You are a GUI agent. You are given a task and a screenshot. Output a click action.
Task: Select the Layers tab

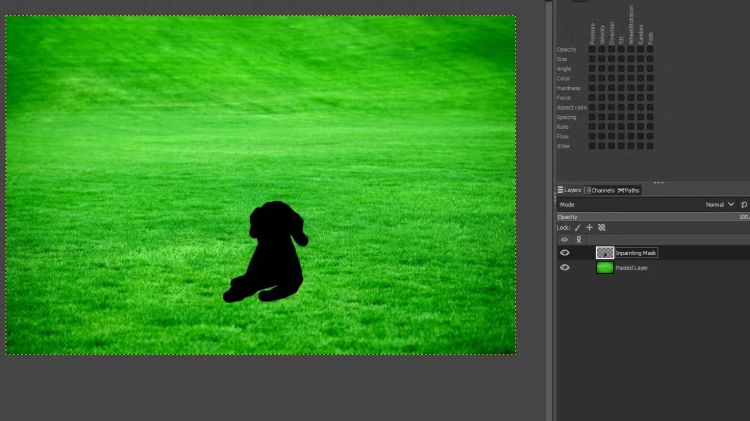tap(569, 190)
